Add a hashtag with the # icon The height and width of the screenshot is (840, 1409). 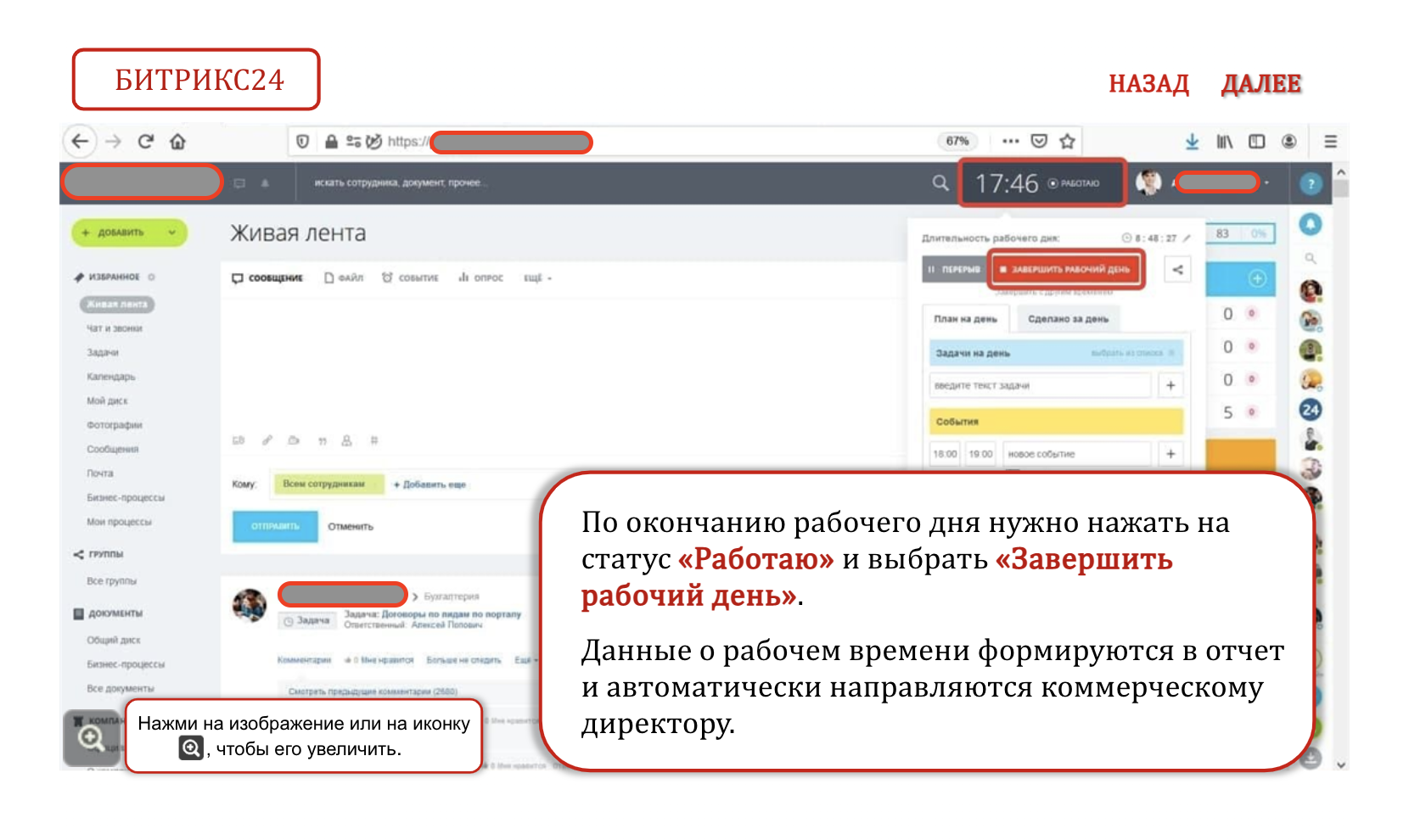(374, 440)
